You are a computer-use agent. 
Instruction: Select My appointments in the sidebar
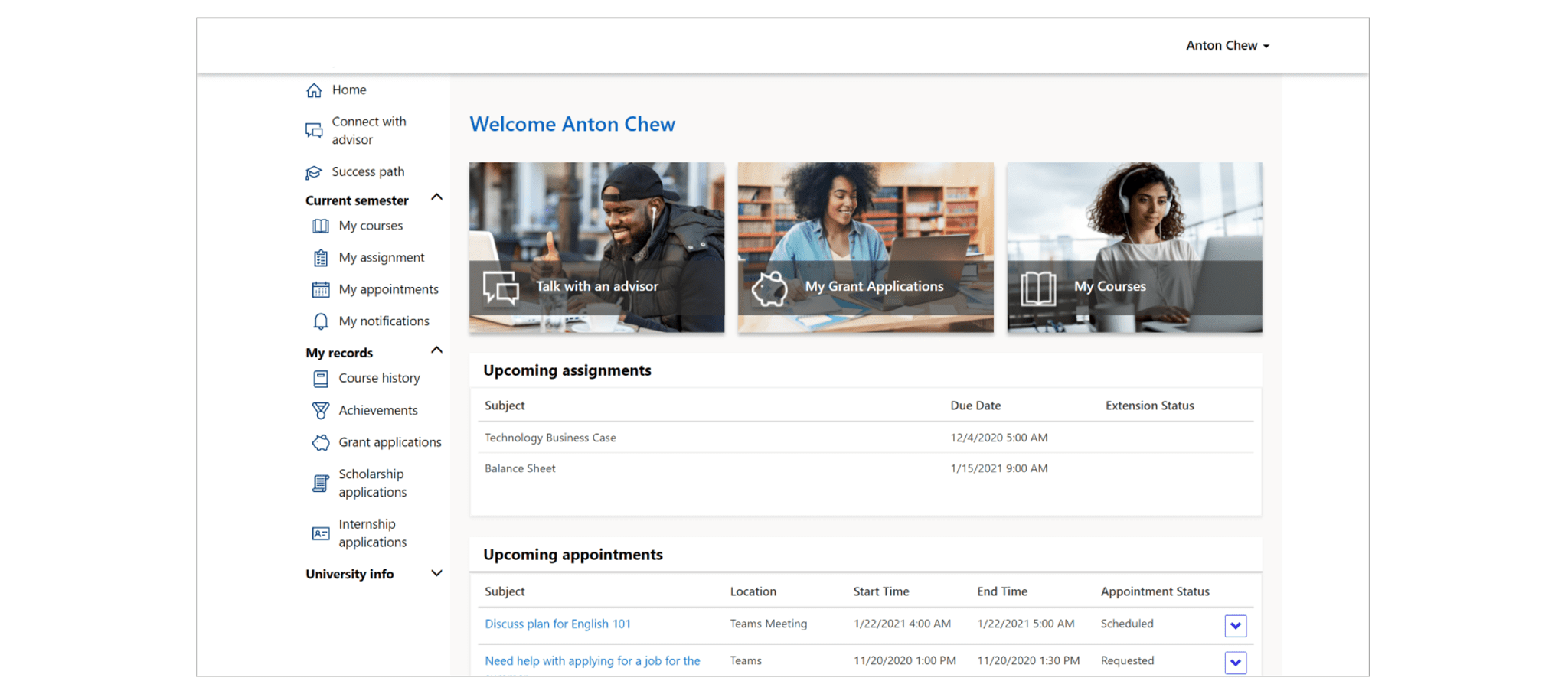[388, 289]
